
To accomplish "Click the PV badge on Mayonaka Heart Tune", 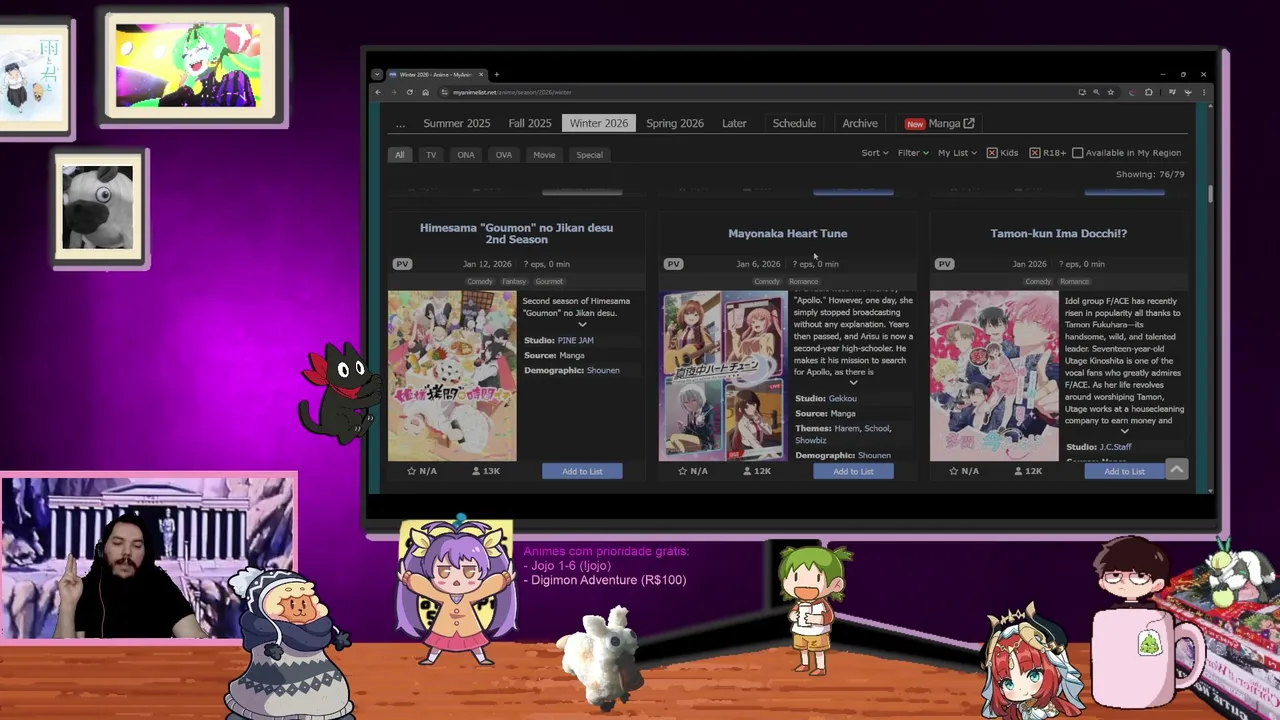I will pyautogui.click(x=673, y=264).
